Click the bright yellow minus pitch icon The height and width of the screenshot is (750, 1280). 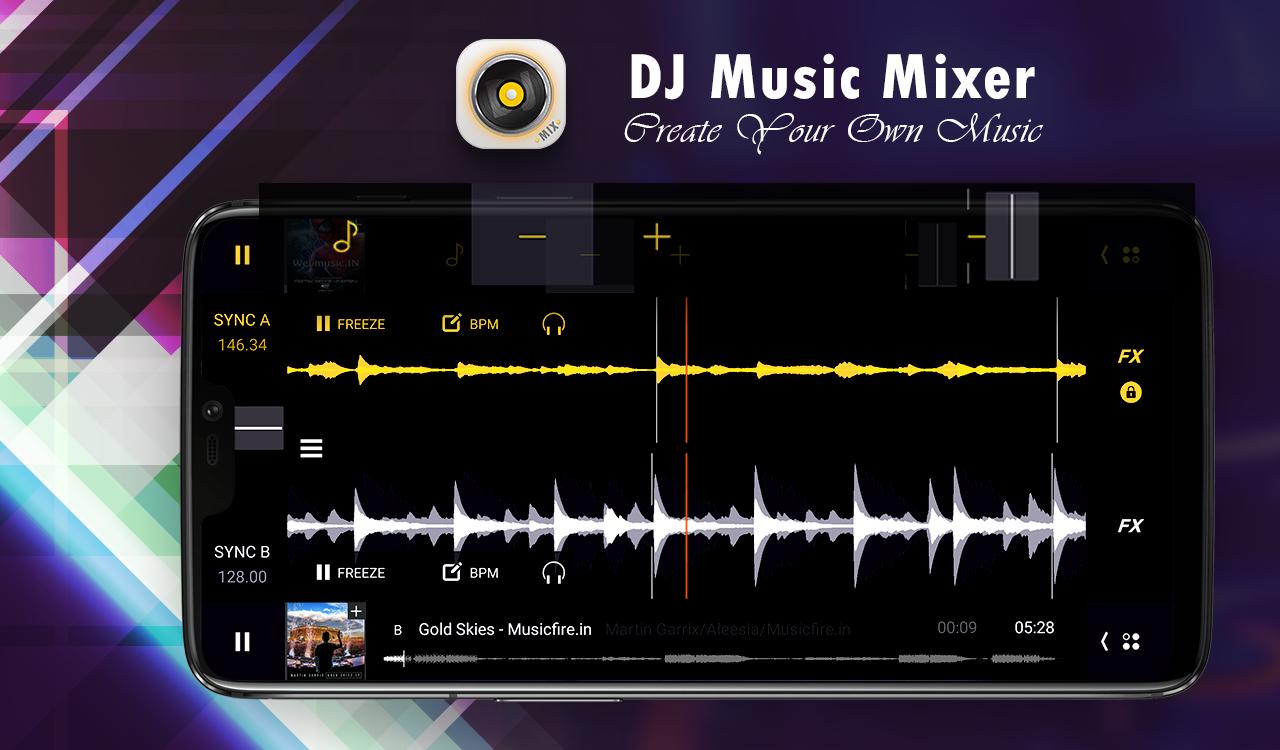point(532,237)
